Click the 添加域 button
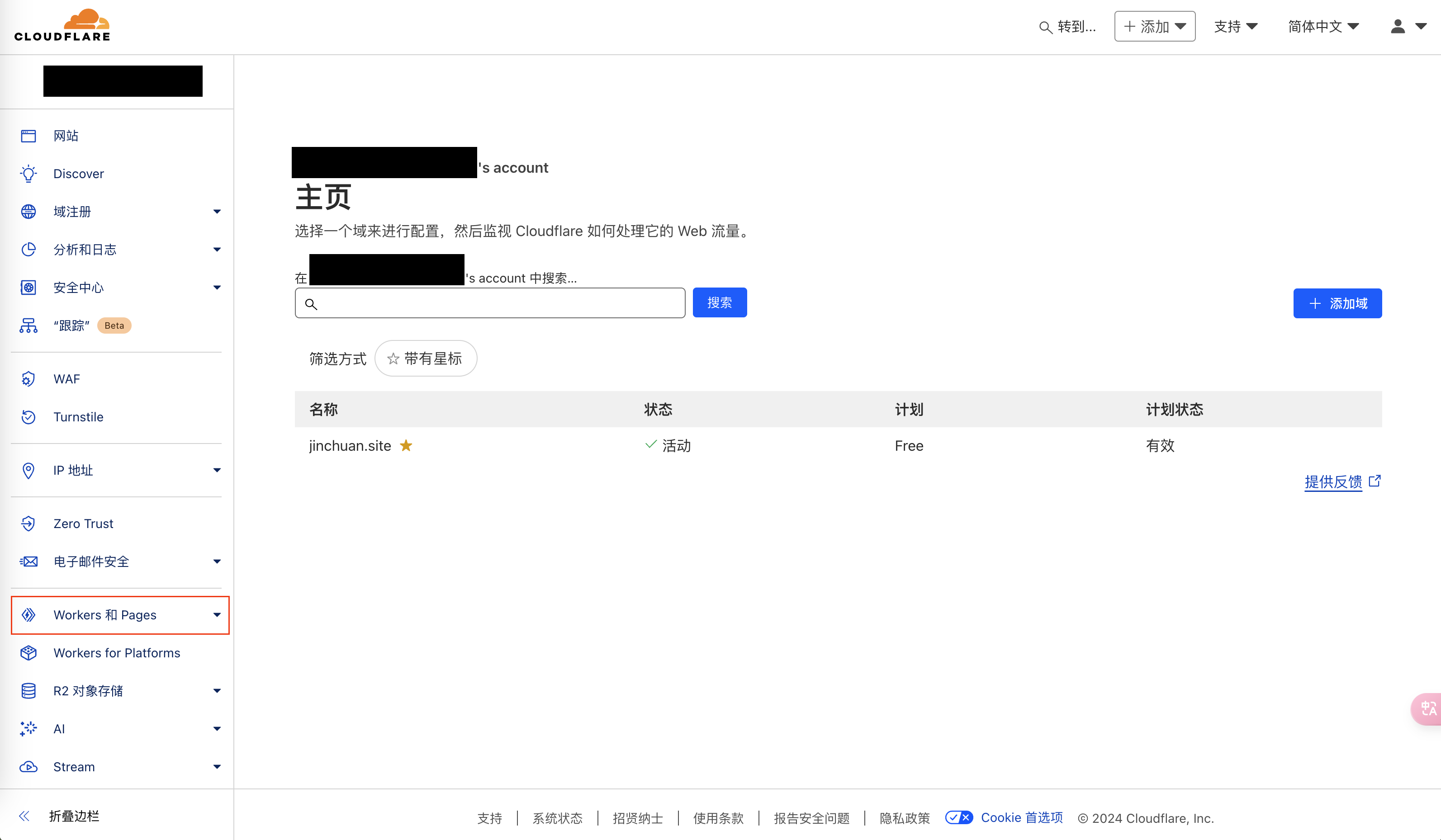This screenshot has width=1441, height=840. (x=1337, y=303)
